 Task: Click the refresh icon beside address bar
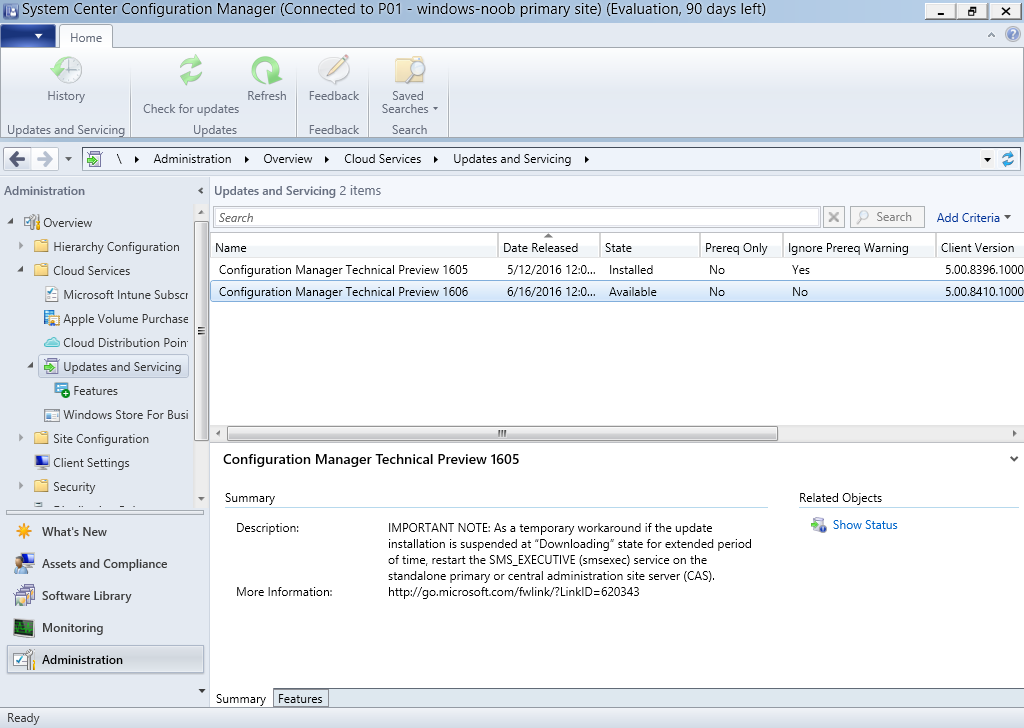tap(1008, 159)
